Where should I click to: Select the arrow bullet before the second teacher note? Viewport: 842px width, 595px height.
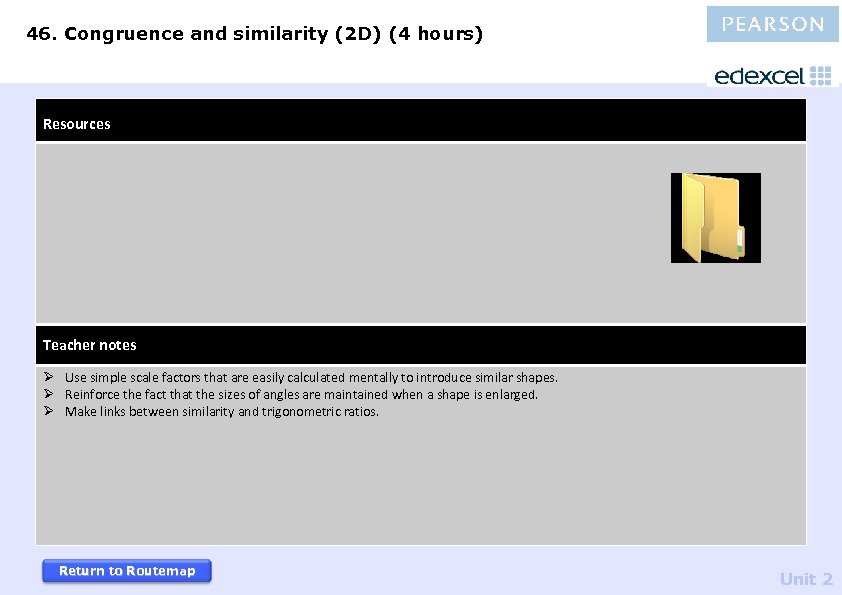tap(50, 394)
